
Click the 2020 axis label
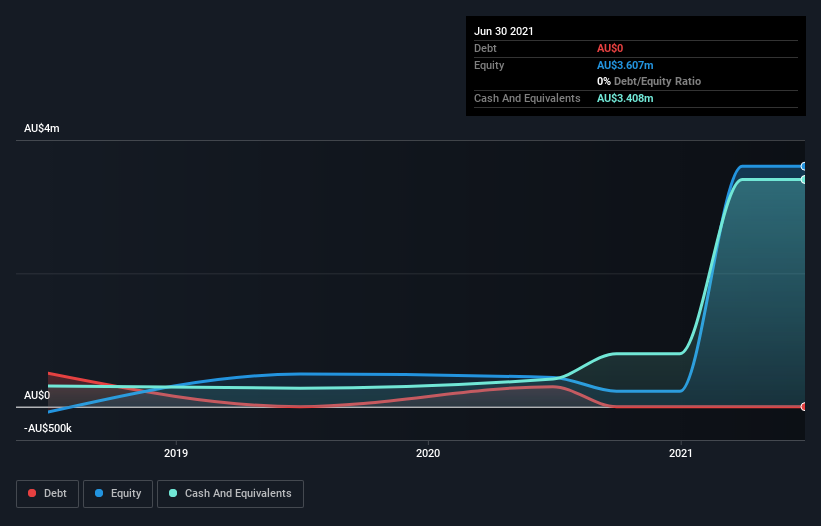(x=428, y=453)
